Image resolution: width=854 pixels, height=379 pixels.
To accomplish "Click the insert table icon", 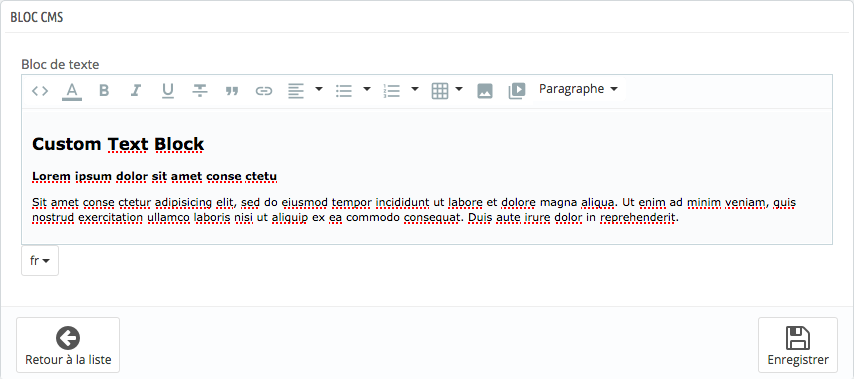I will (440, 91).
